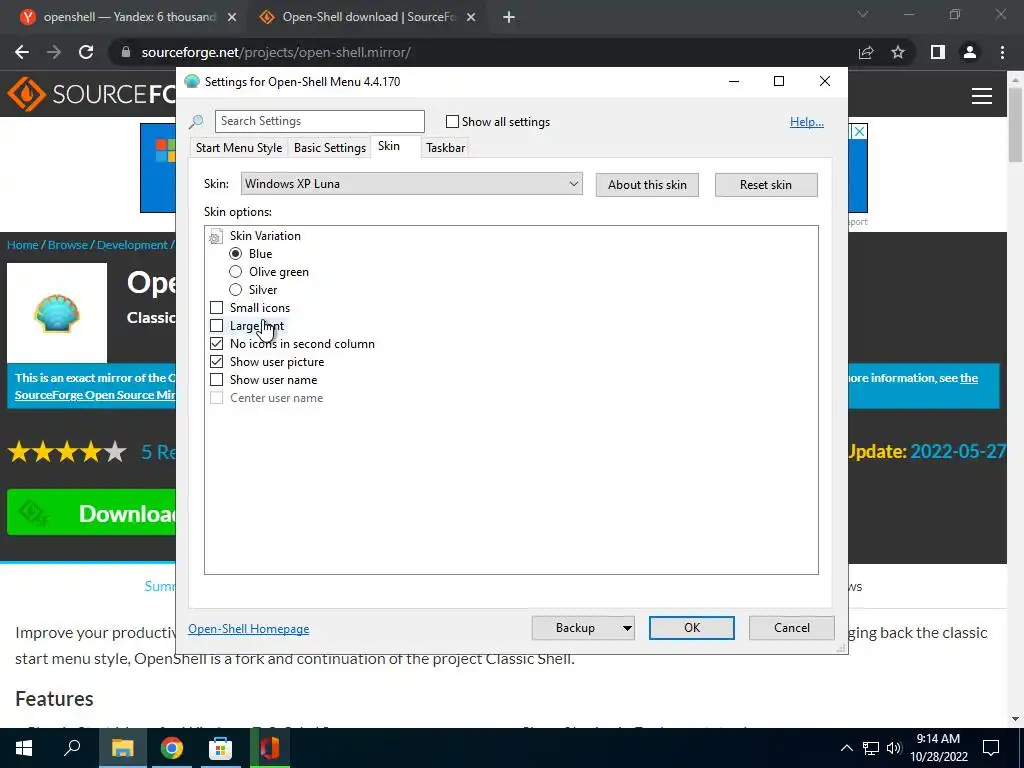Screen dimensions: 1024x768
Task: Open Google Chrome from the taskbar
Action: pyautogui.click(x=172, y=748)
